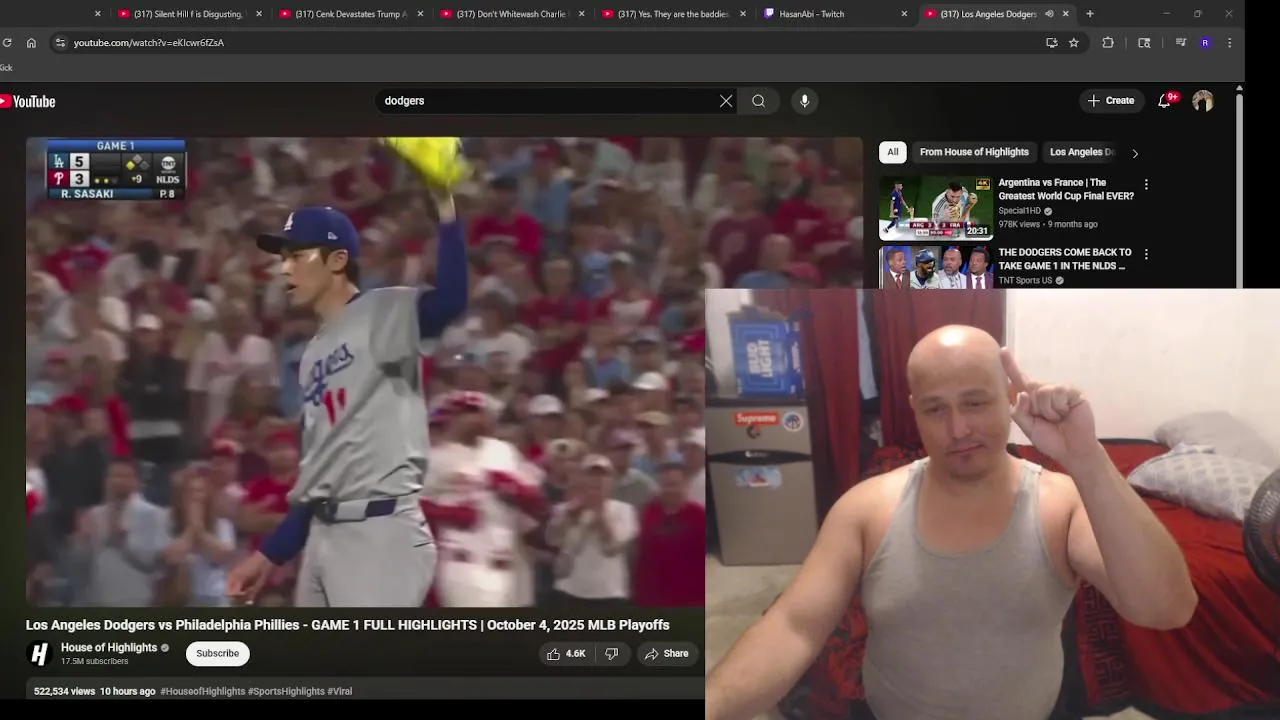The width and height of the screenshot is (1280, 720).
Task: Open the tab search icon in toolbar
Action: 1144,43
